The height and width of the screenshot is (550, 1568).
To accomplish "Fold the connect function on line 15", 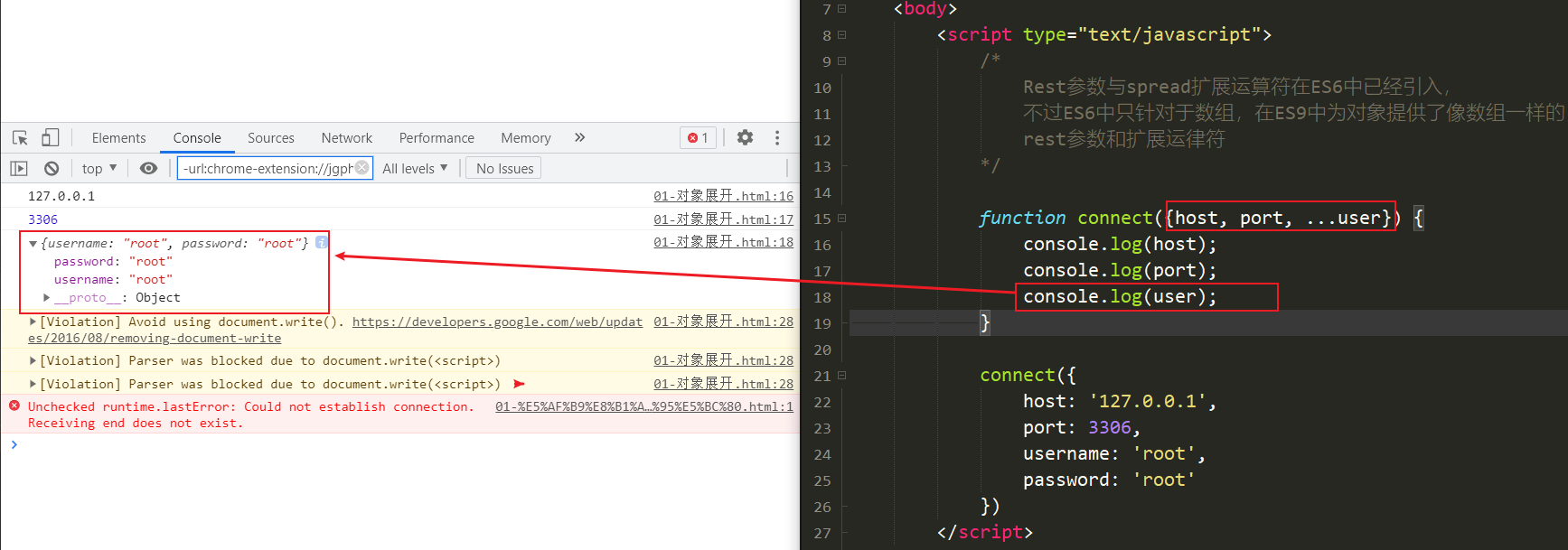I will 841,219.
